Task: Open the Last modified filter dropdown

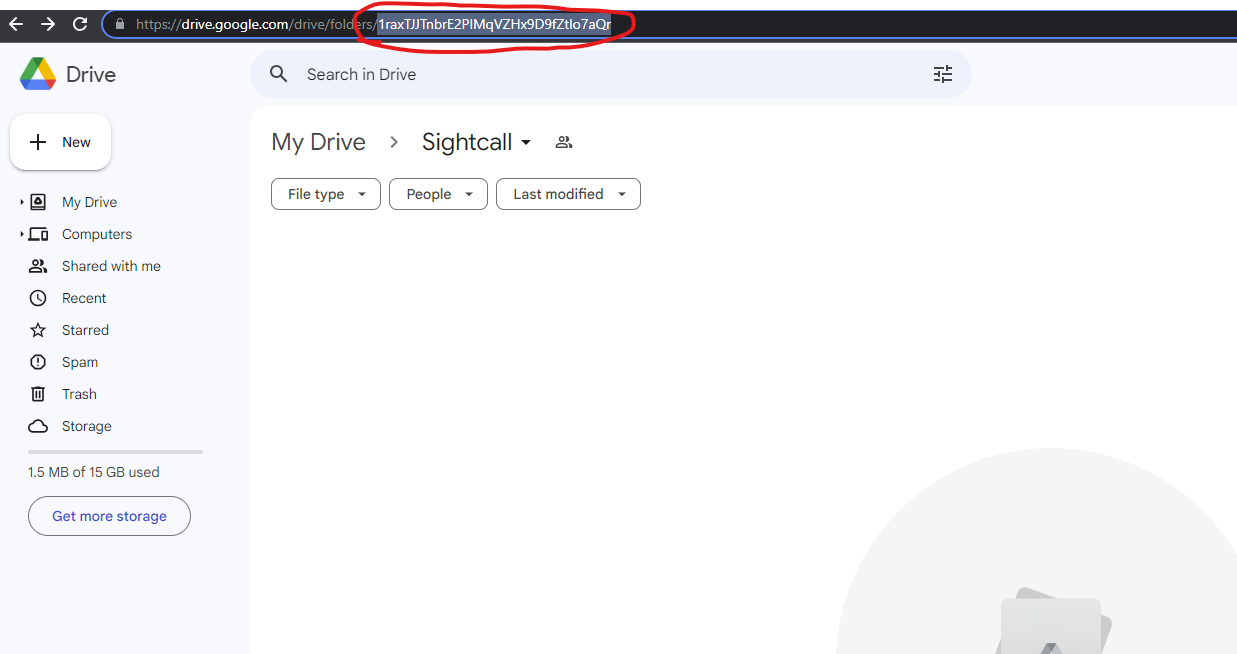Action: pos(568,194)
